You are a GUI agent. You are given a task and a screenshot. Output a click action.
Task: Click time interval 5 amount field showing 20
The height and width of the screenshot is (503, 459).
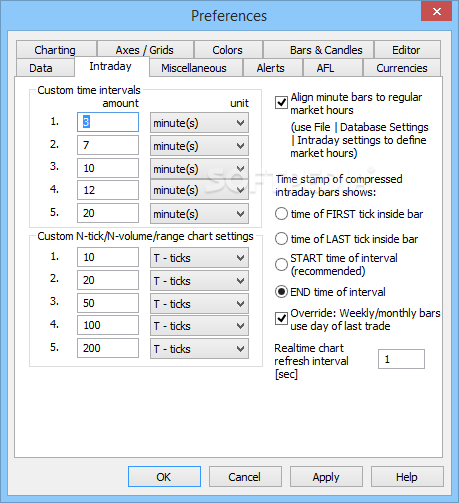tap(108, 213)
